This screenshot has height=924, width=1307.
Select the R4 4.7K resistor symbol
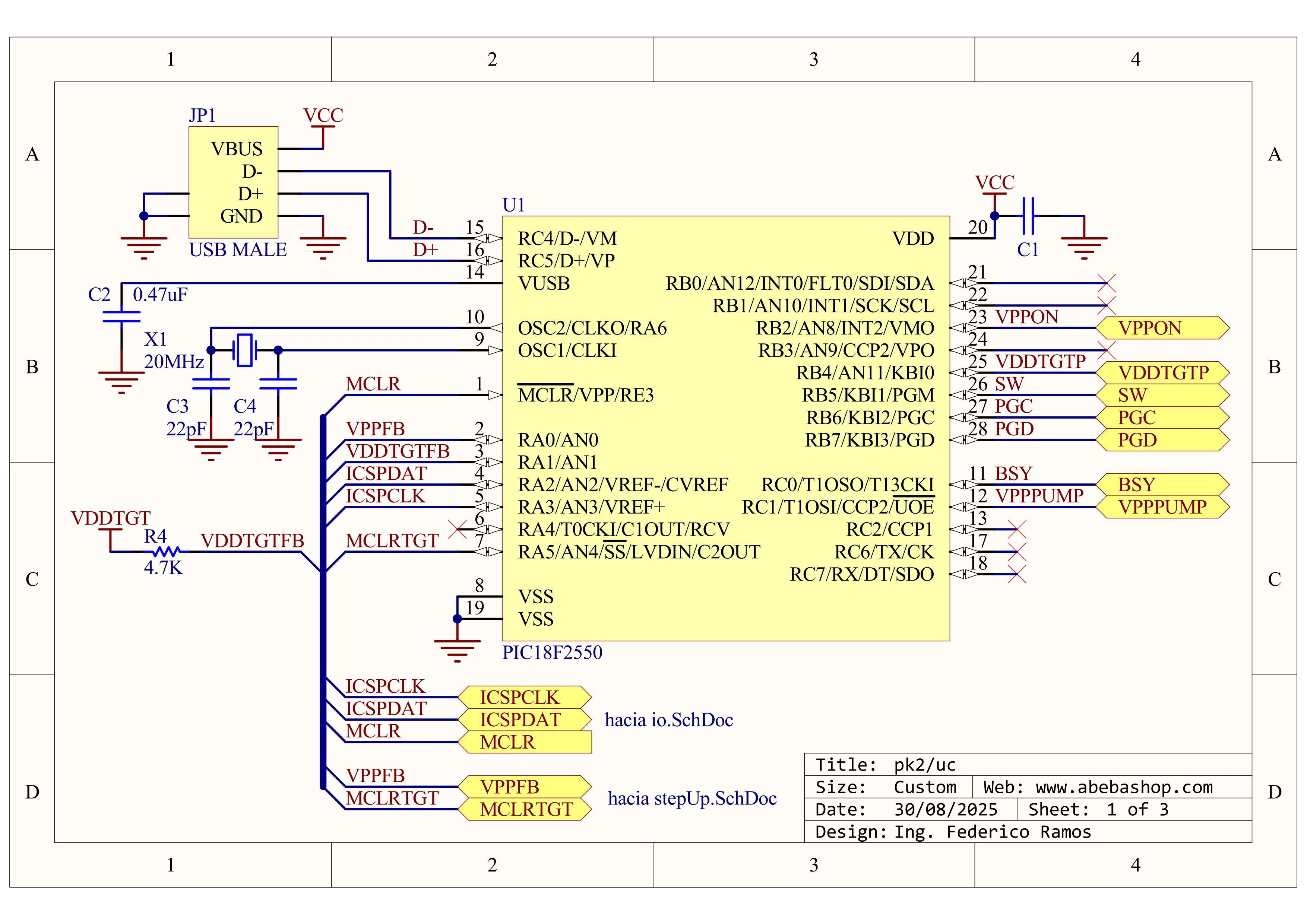point(166,551)
